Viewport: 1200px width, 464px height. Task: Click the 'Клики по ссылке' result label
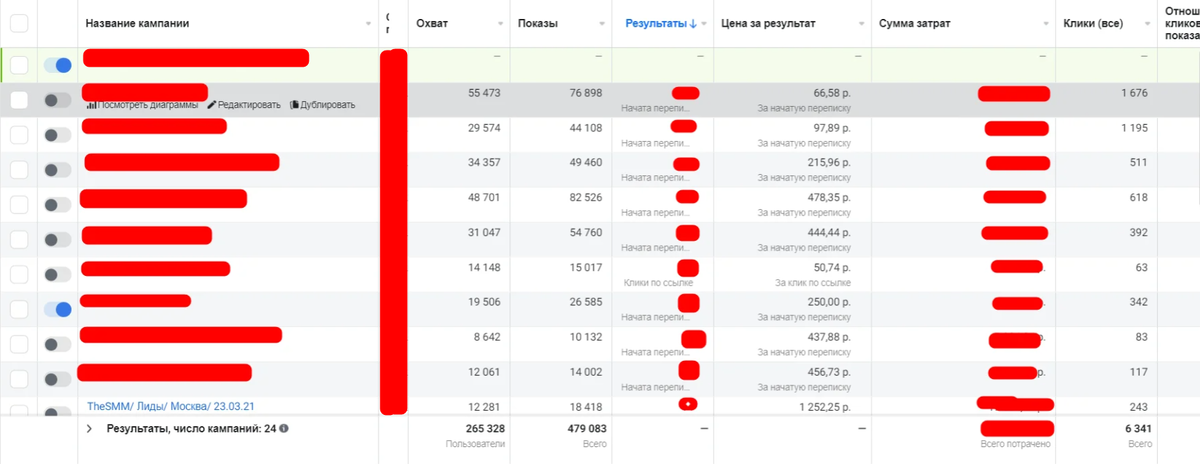(x=656, y=283)
